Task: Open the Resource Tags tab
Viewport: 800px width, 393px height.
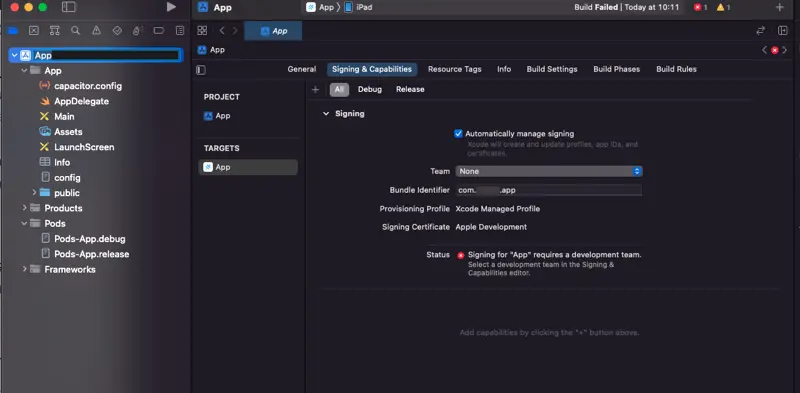Action: coord(455,69)
